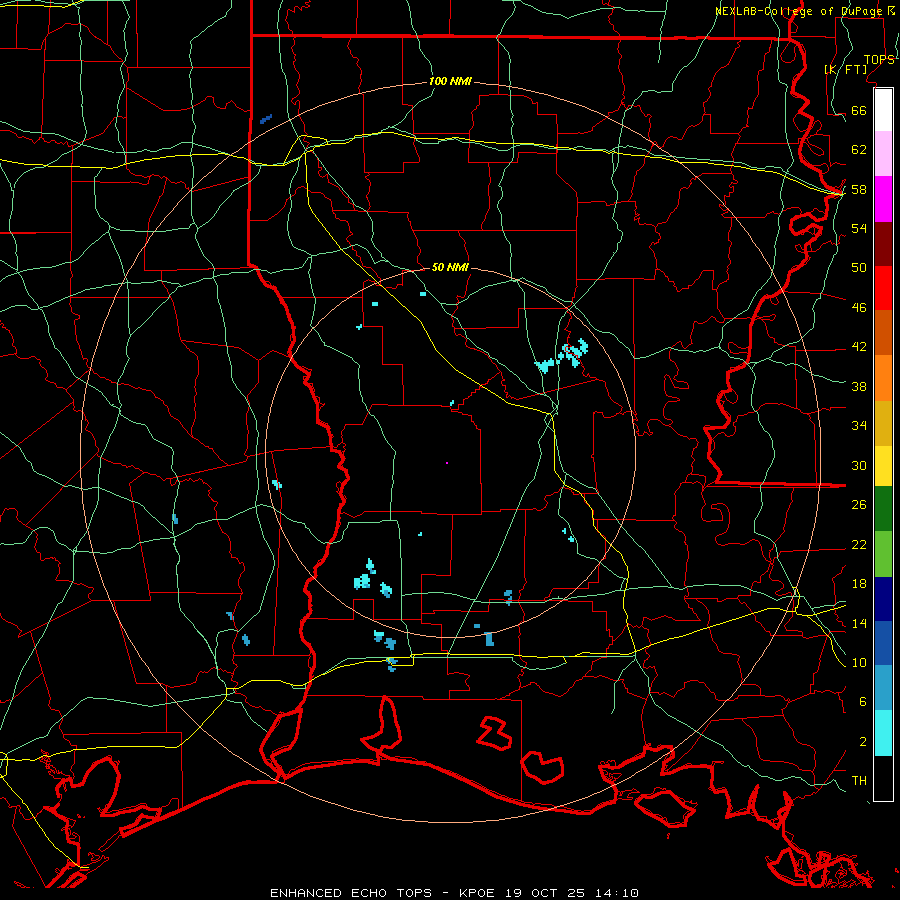
Task: Click the "TOPS" legend heading
Action: (x=879, y=60)
